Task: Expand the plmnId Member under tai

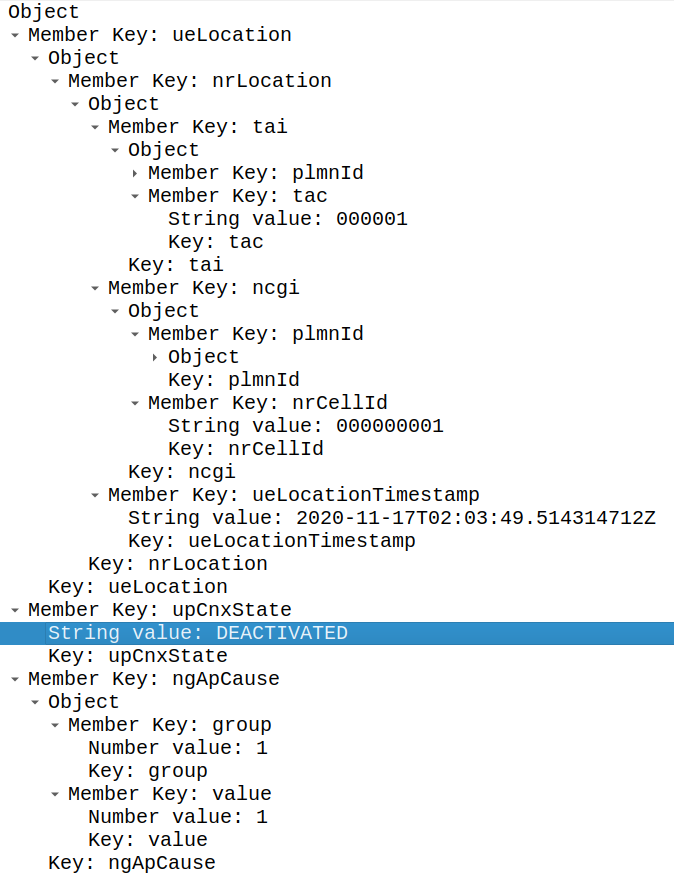Action: [135, 173]
